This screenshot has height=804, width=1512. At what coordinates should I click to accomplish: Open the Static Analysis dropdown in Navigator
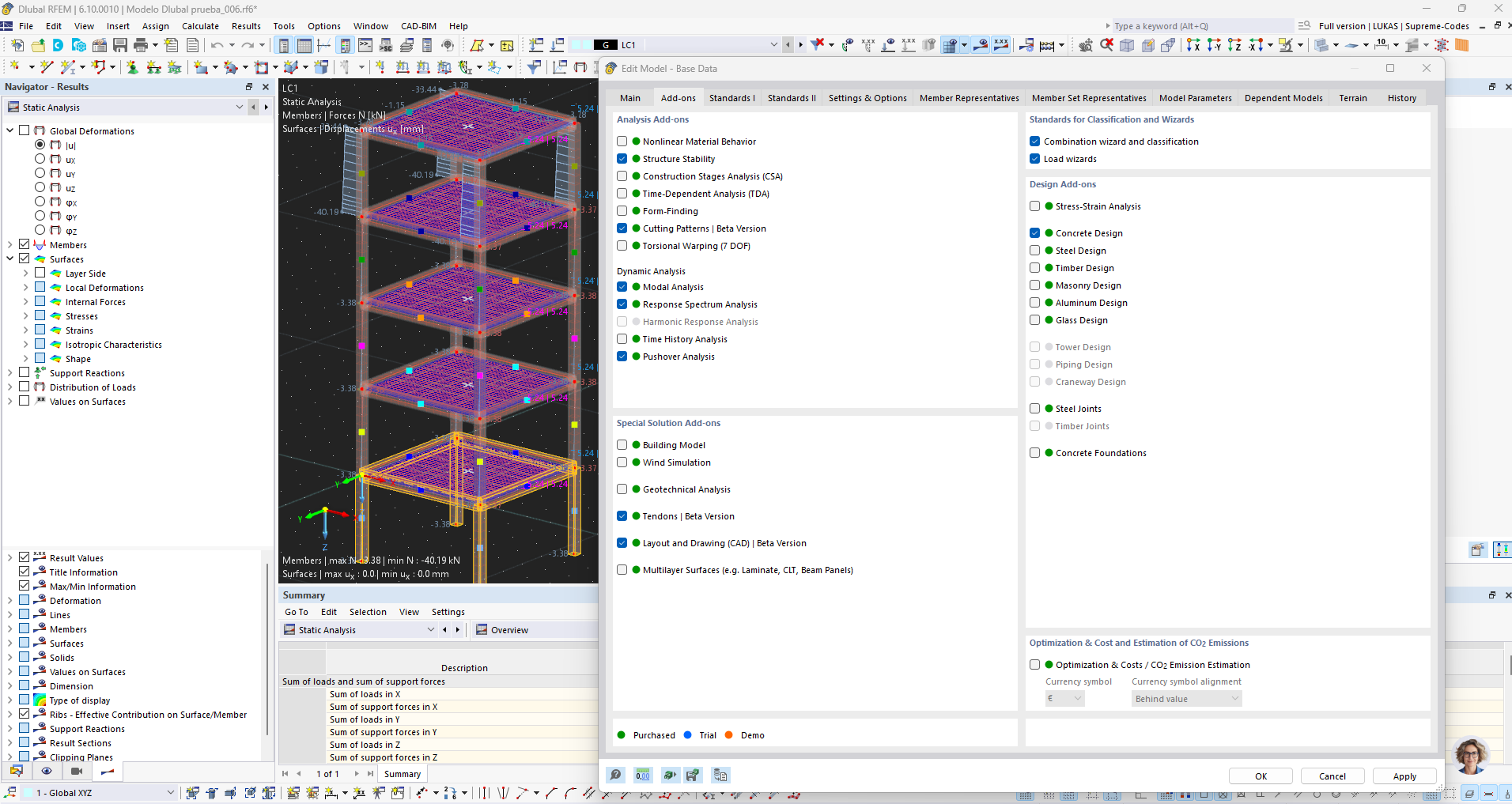point(240,108)
